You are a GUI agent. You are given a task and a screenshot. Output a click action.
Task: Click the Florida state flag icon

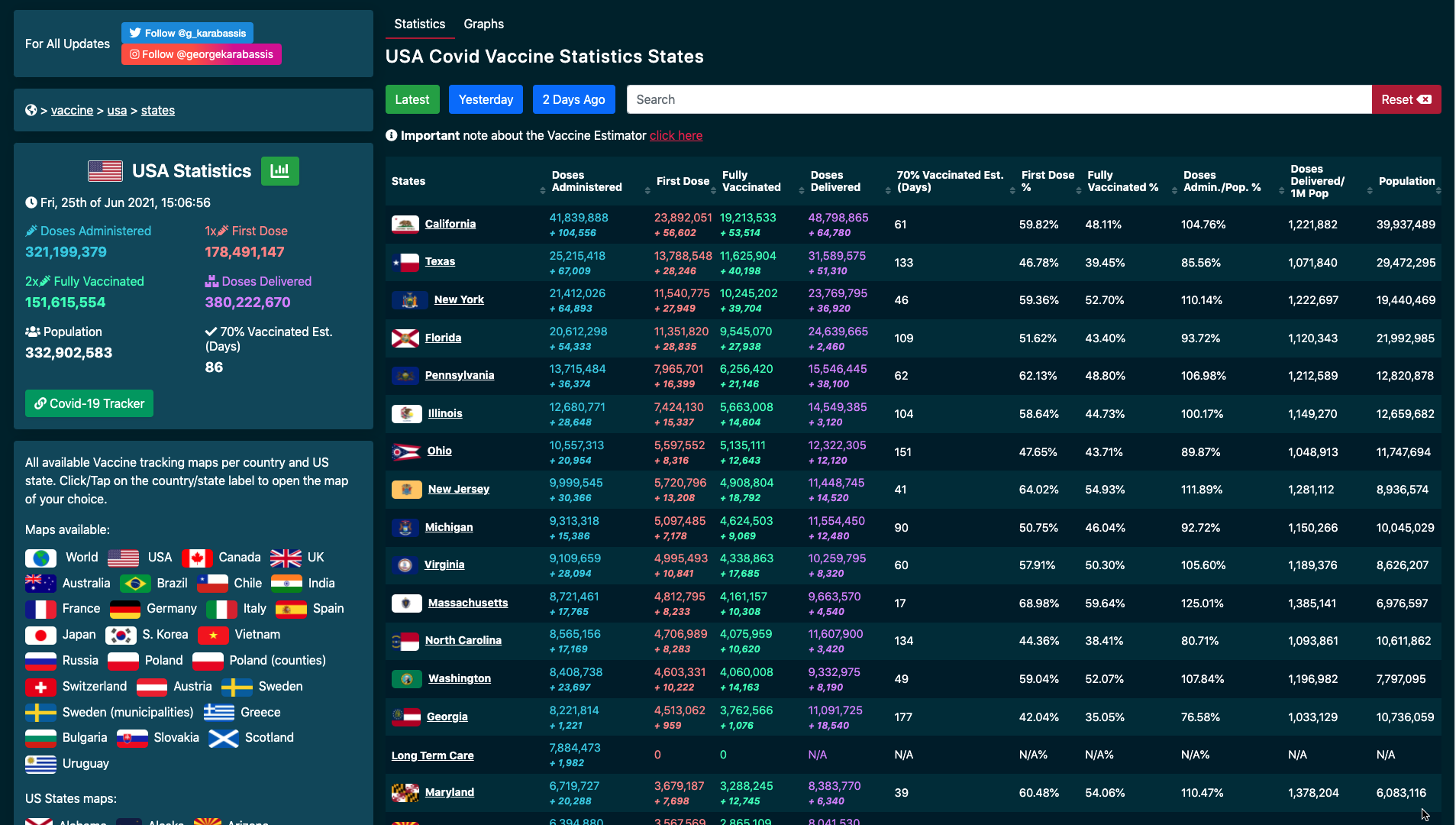405,338
